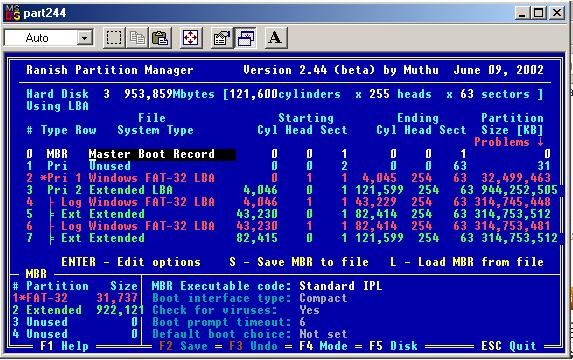This screenshot has width=573, height=360.
Task: Click the Ranish Partition Manager title
Action: point(110,70)
